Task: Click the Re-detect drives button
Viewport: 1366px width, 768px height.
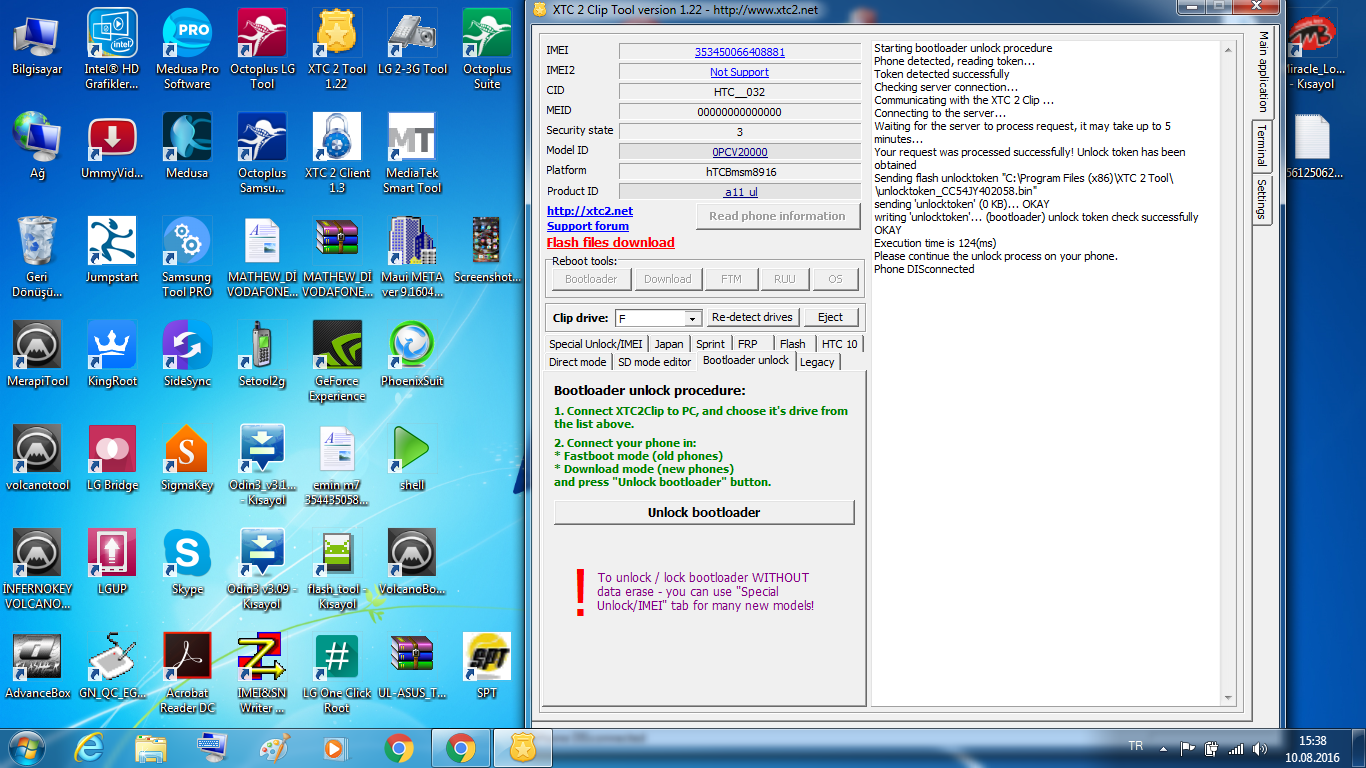Action: [752, 317]
